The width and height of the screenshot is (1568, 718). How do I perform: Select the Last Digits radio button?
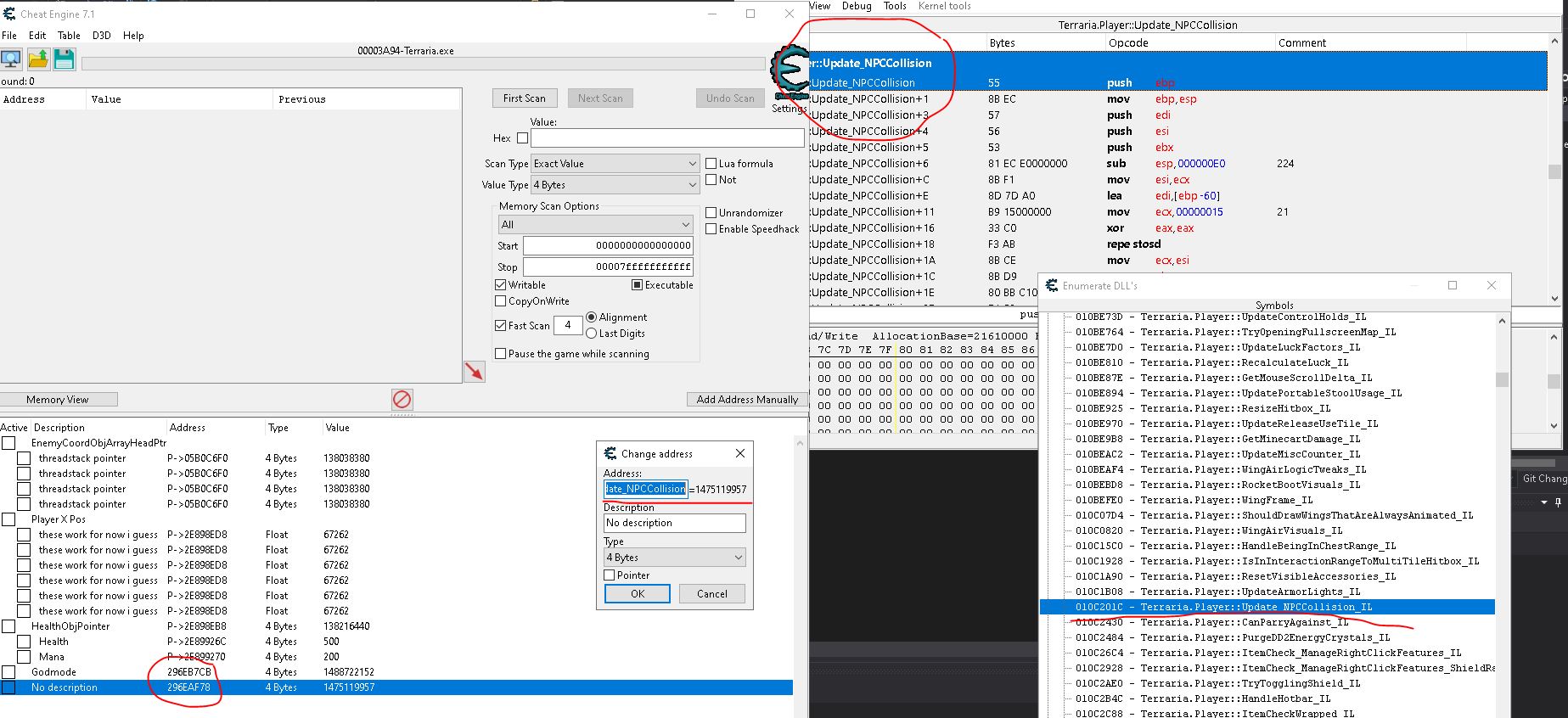coord(592,334)
